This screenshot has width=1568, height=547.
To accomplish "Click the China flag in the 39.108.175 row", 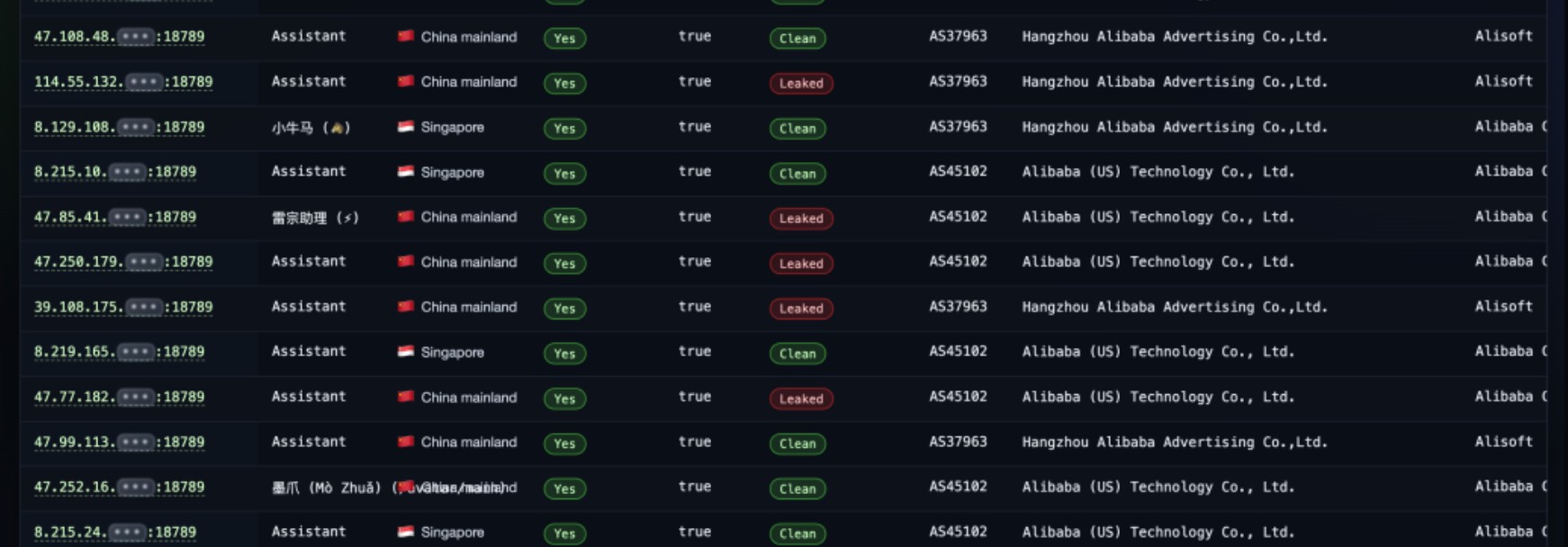I will pos(406,306).
